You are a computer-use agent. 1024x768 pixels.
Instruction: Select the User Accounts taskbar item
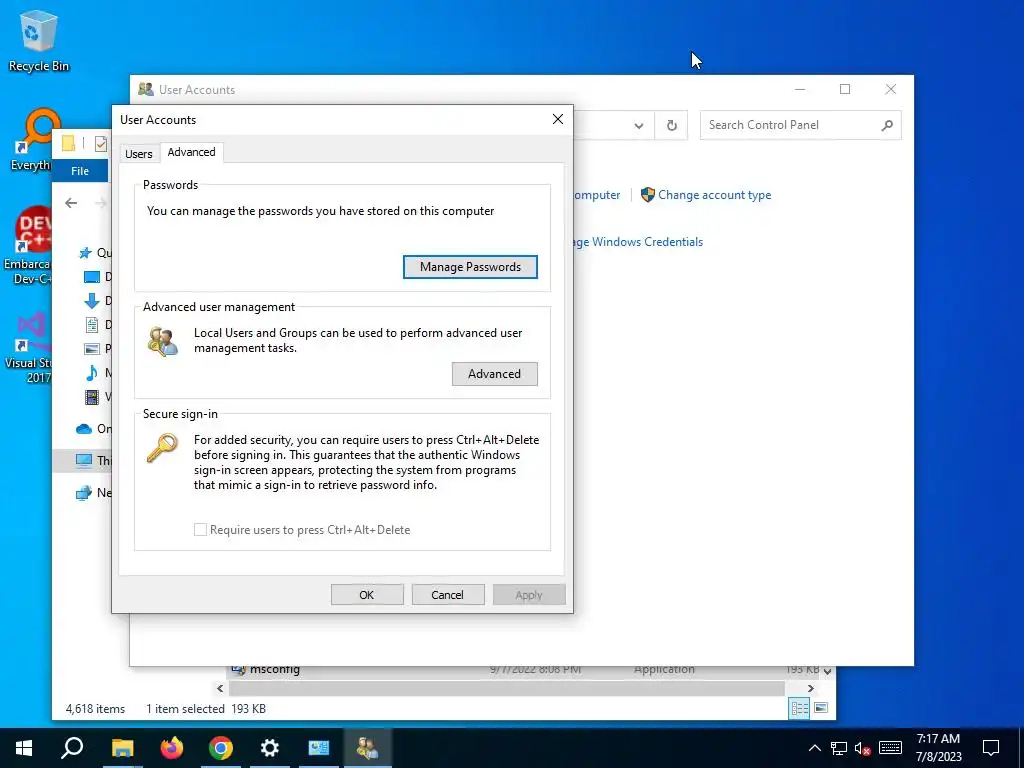368,748
